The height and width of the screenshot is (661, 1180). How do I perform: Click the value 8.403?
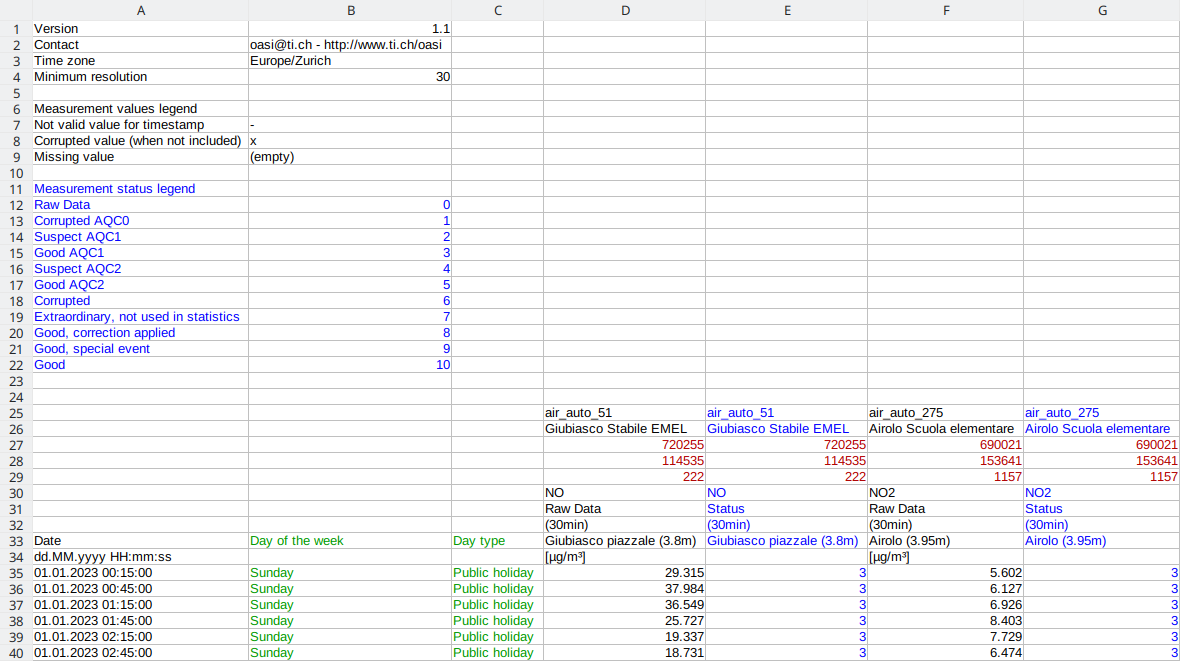coord(945,620)
